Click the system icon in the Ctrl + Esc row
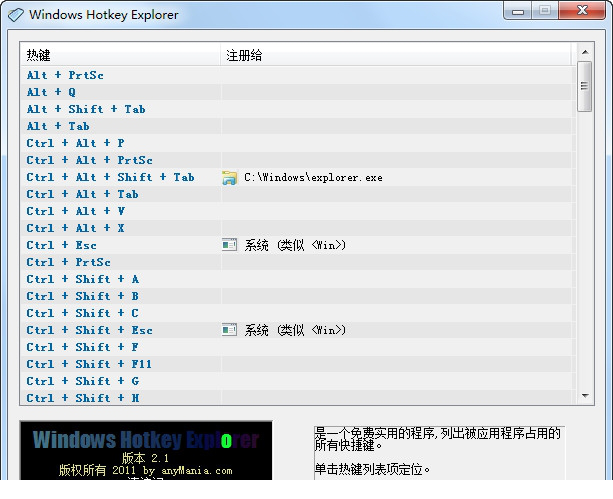Image resolution: width=613 pixels, height=499 pixels. point(229,245)
